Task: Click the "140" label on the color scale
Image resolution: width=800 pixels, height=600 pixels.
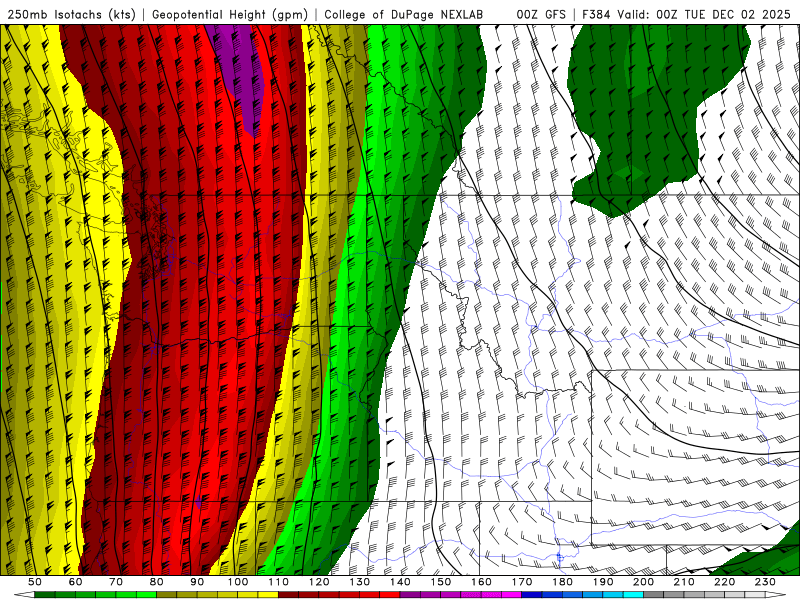Action: point(400,582)
